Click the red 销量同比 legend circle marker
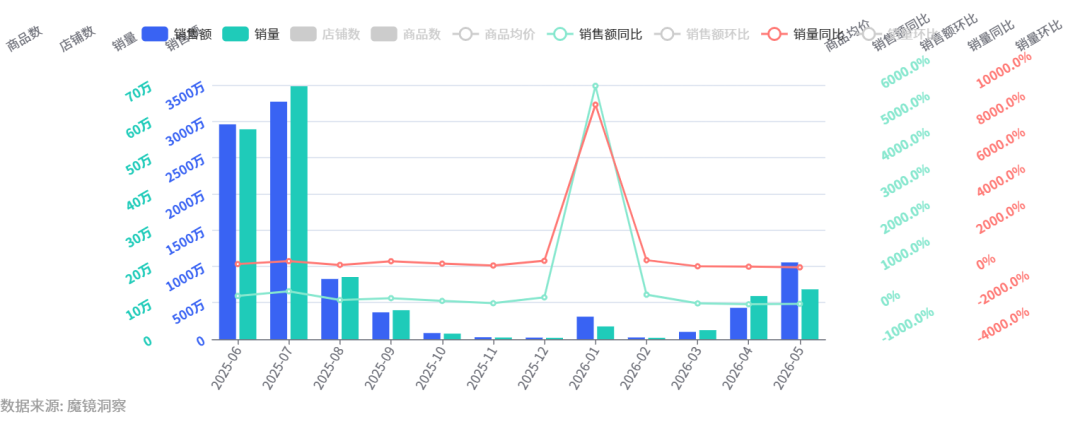 (x=775, y=34)
